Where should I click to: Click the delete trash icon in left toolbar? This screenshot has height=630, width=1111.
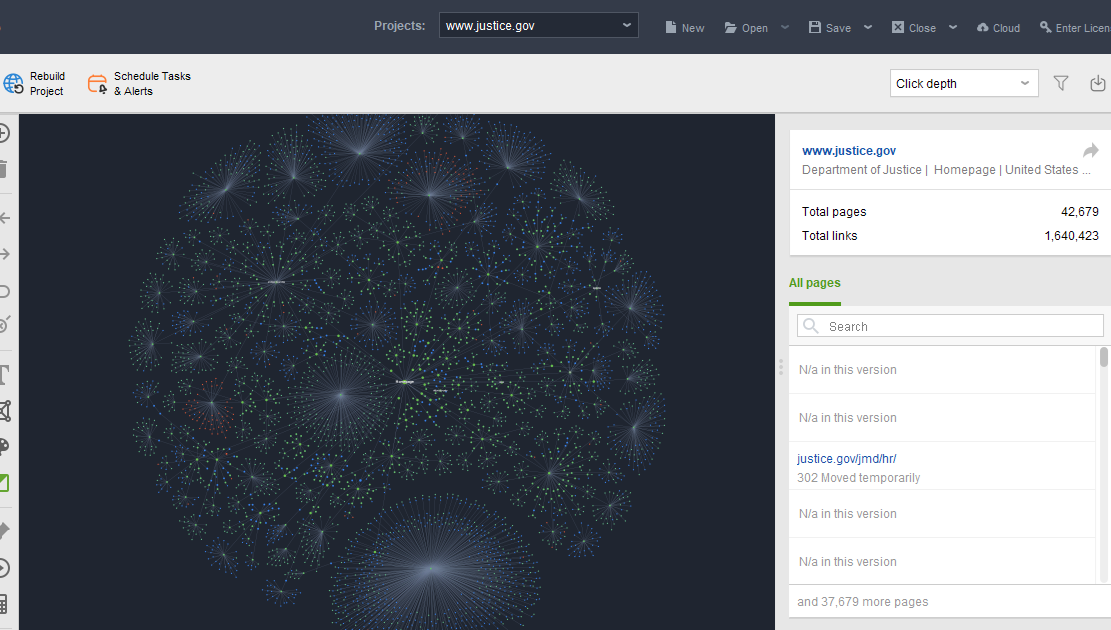point(4,169)
